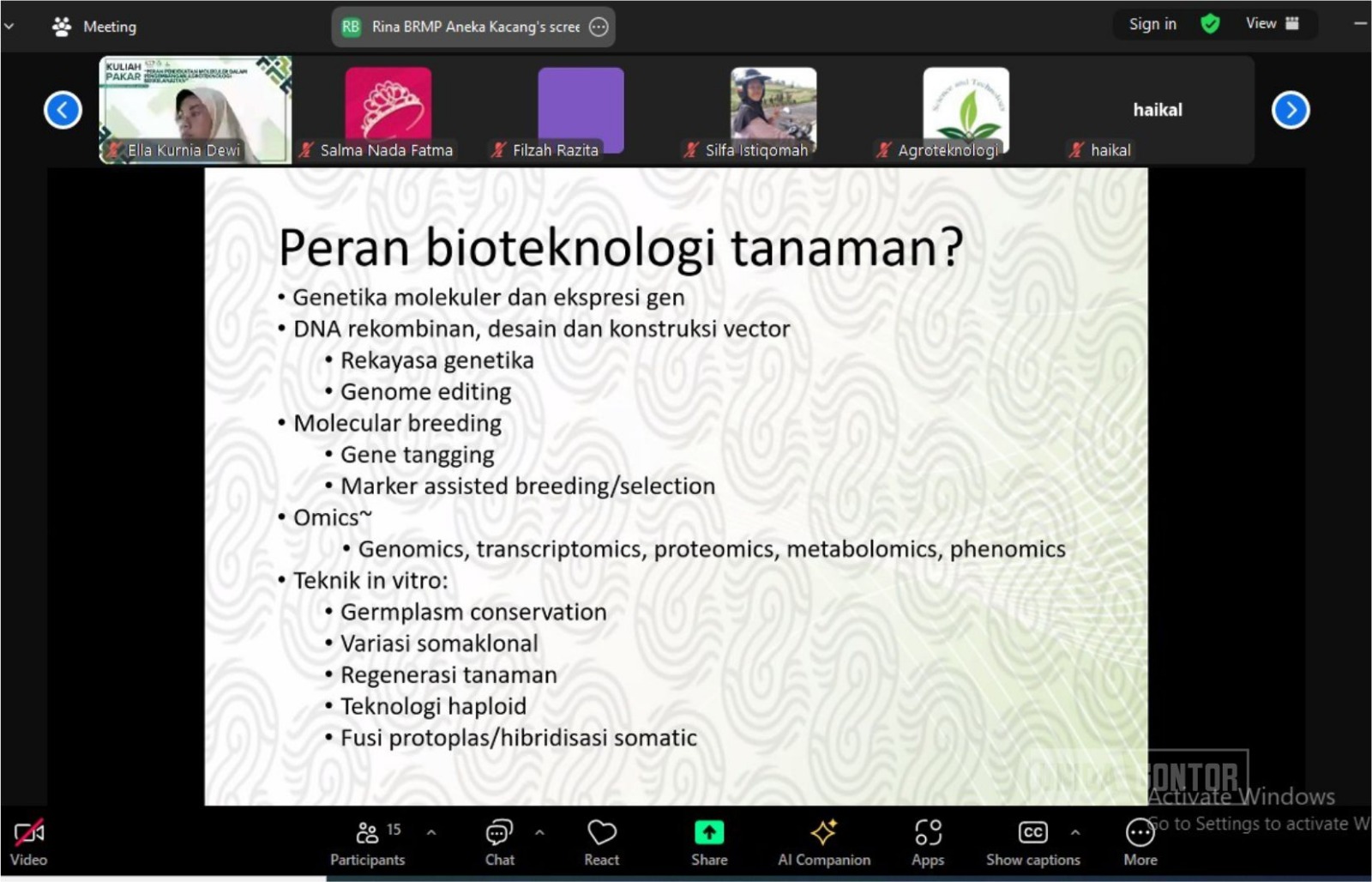Start your video from the toolbar
Viewport: 1372px width, 882px height.
(28, 841)
